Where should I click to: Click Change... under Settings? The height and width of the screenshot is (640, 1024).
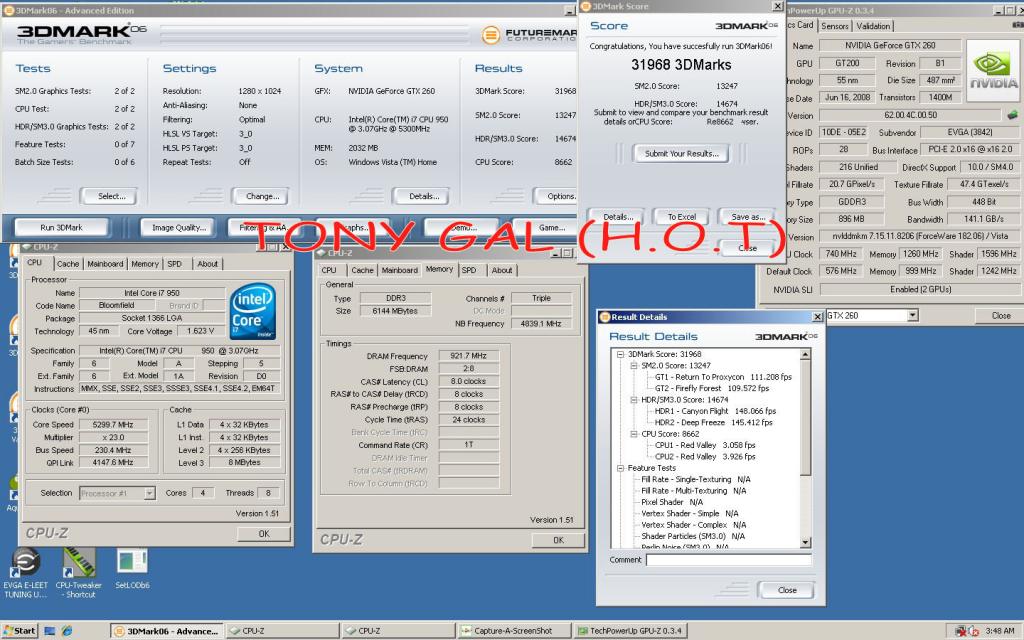[x=263, y=196]
